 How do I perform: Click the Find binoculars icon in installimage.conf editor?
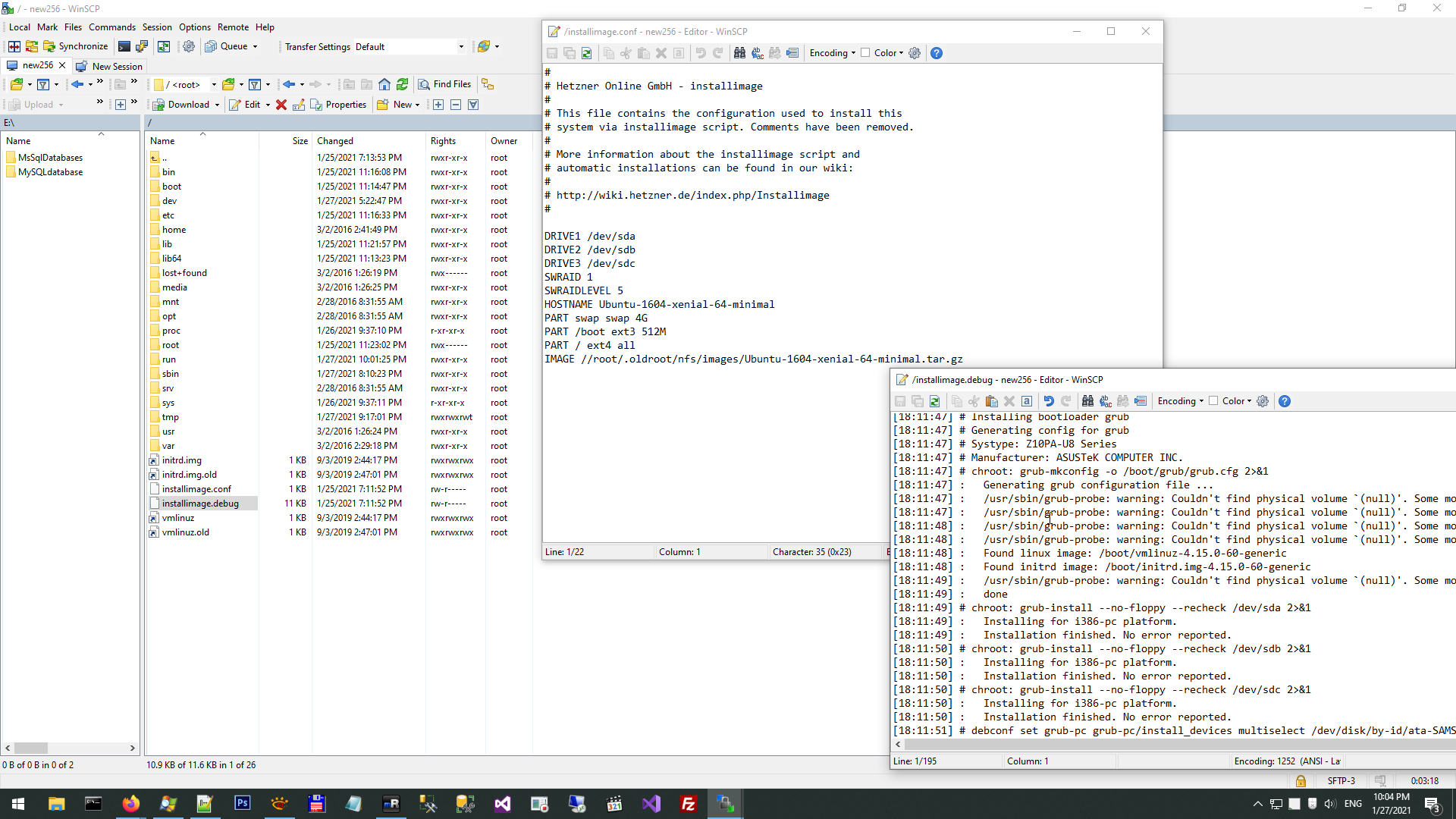(739, 53)
